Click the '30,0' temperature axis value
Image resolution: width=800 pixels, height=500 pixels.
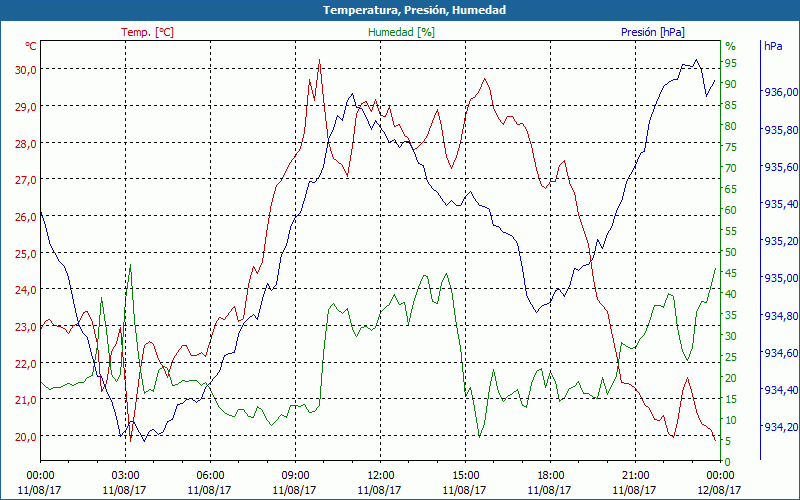point(26,70)
